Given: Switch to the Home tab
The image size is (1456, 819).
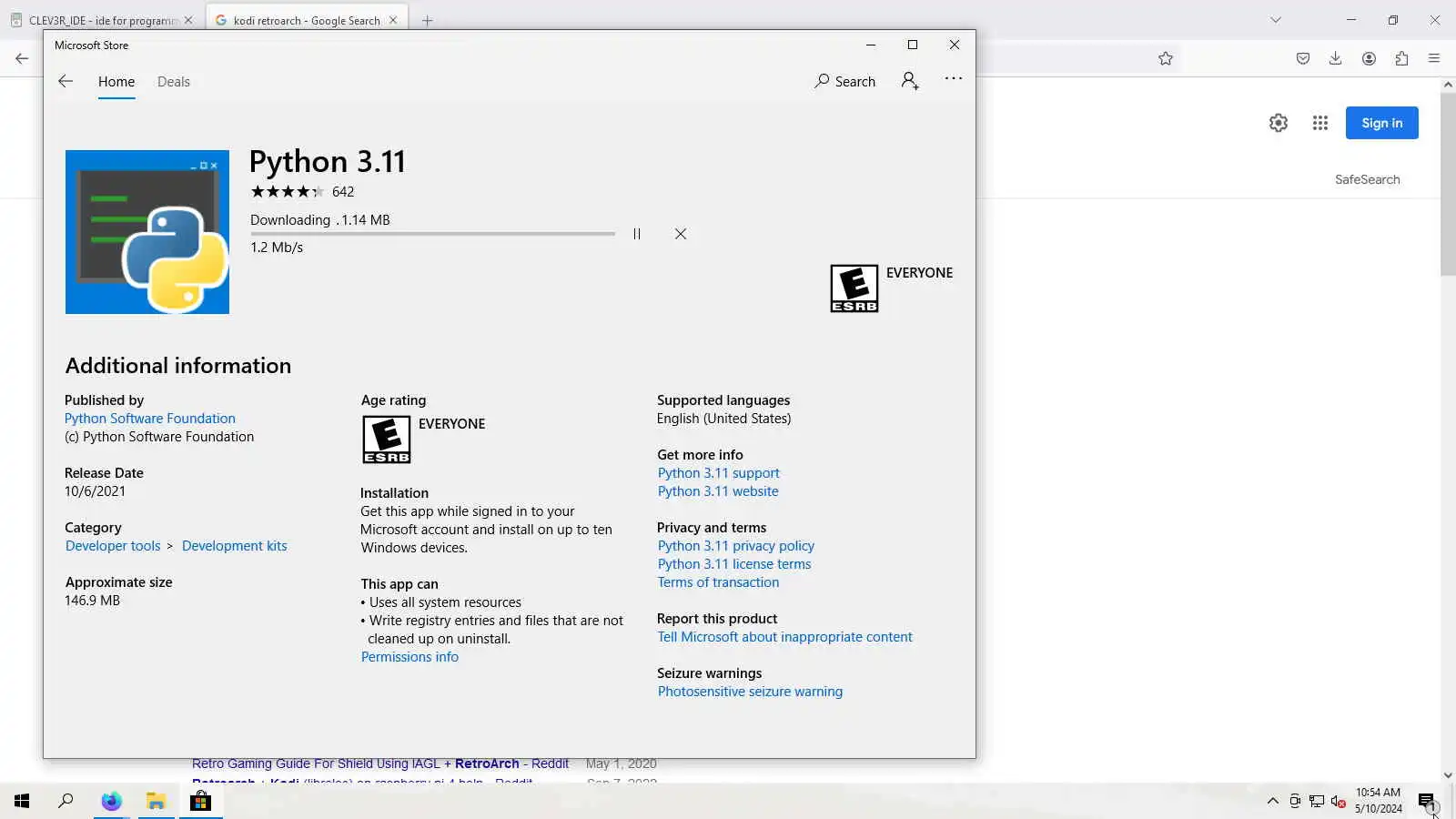Looking at the screenshot, I should tap(116, 82).
